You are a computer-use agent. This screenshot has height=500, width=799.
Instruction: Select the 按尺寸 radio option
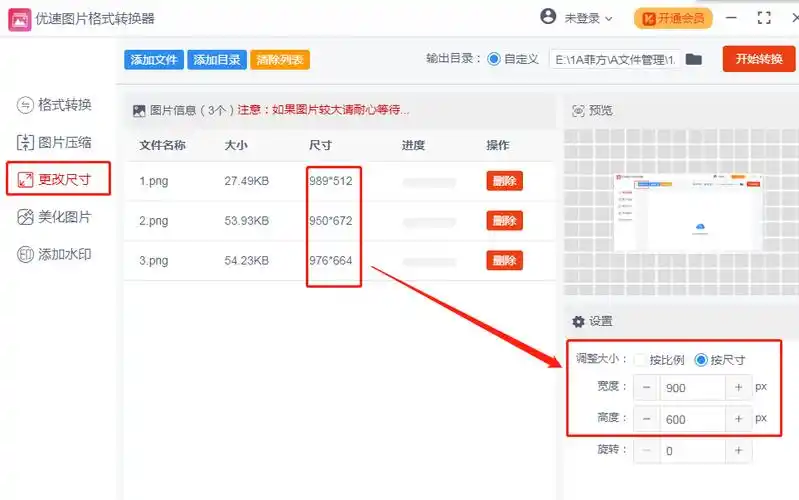[x=701, y=360]
